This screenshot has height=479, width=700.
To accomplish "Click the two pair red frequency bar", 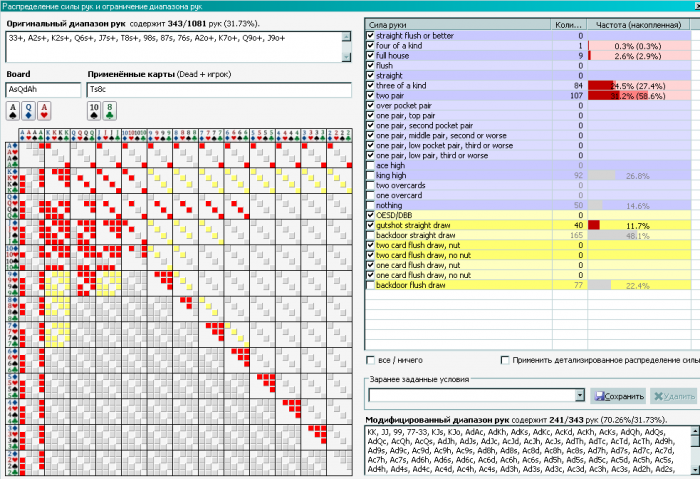I will [605, 96].
